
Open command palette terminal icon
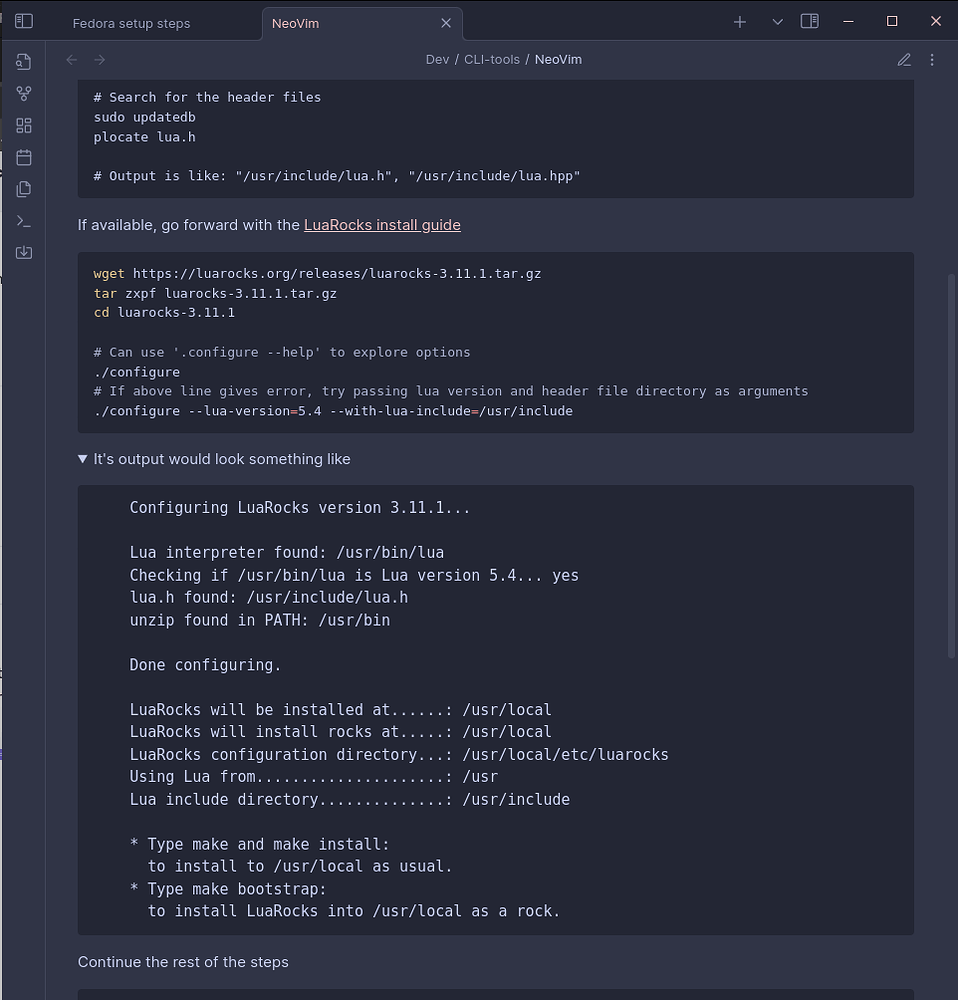(x=24, y=221)
